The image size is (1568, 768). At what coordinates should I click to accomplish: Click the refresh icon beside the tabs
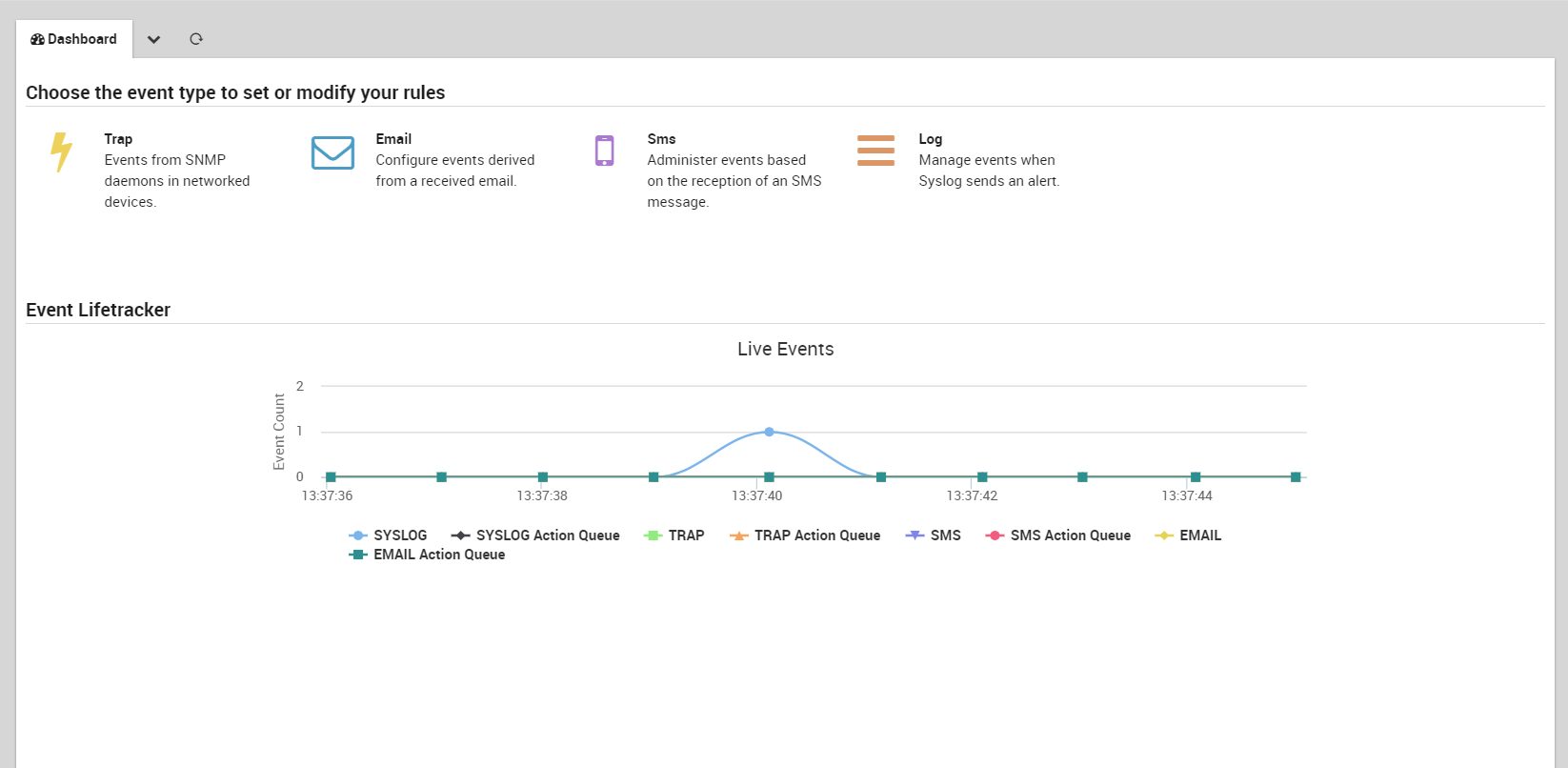pyautogui.click(x=196, y=39)
